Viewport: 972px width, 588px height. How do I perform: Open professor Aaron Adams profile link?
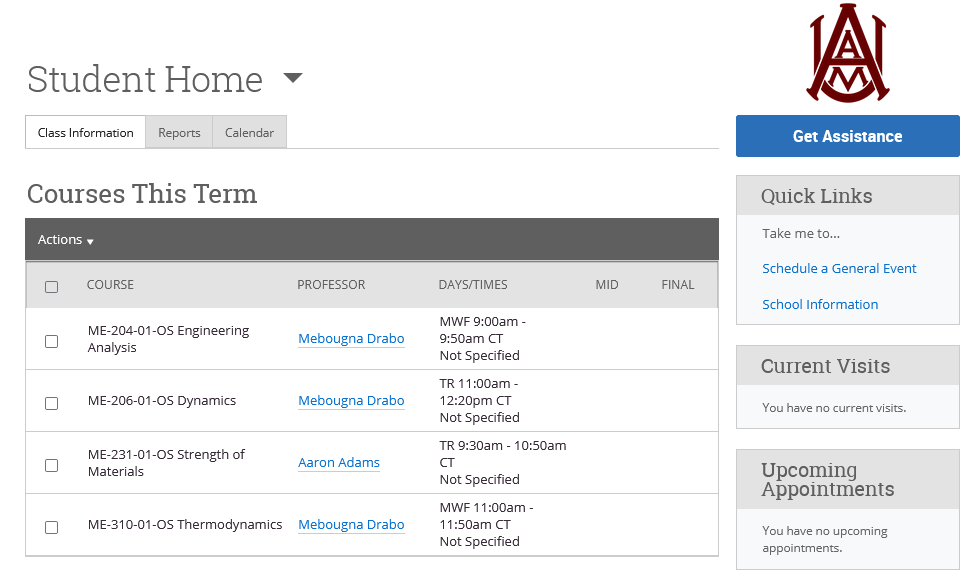pyautogui.click(x=339, y=463)
